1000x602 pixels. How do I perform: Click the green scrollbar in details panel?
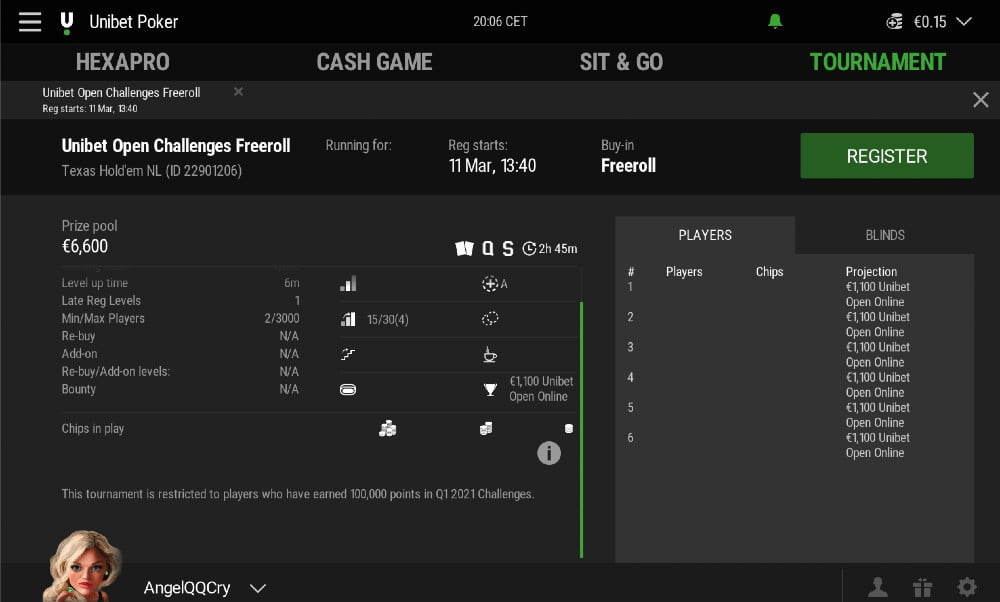[x=582, y=430]
